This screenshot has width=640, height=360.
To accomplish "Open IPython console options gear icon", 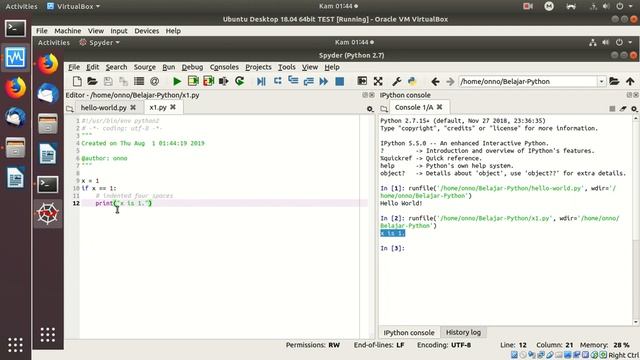I will (x=634, y=109).
